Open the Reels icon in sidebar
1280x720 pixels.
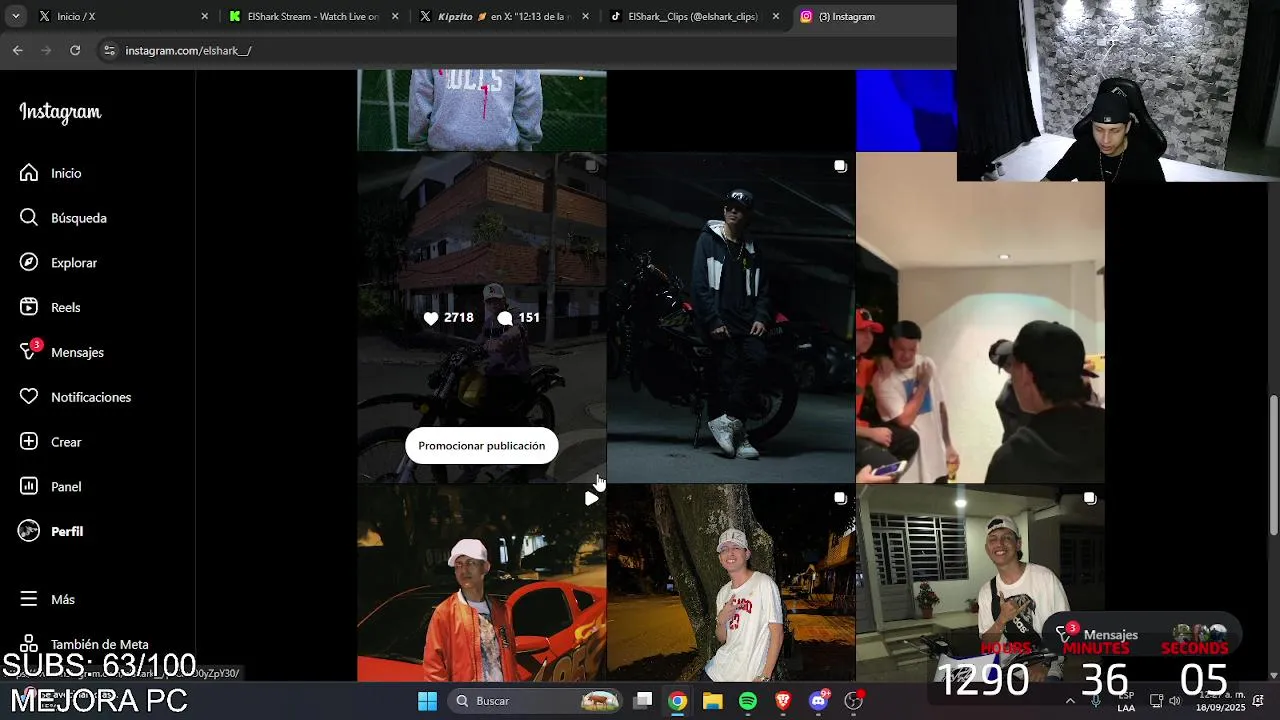(29, 307)
